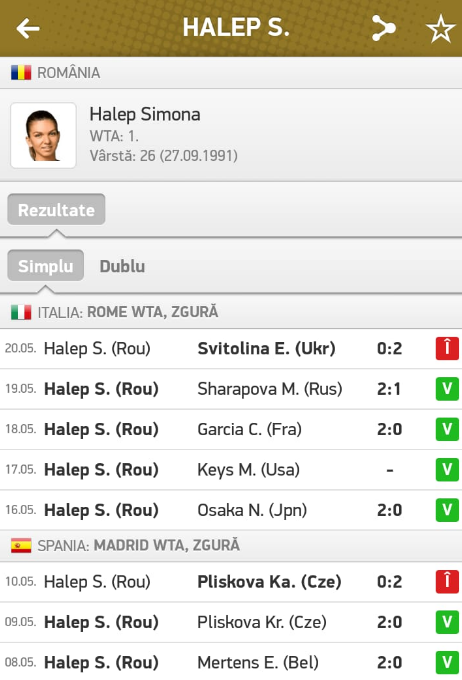
Task: Open the Halep vs Garcia C. match
Action: pyautogui.click(x=231, y=429)
